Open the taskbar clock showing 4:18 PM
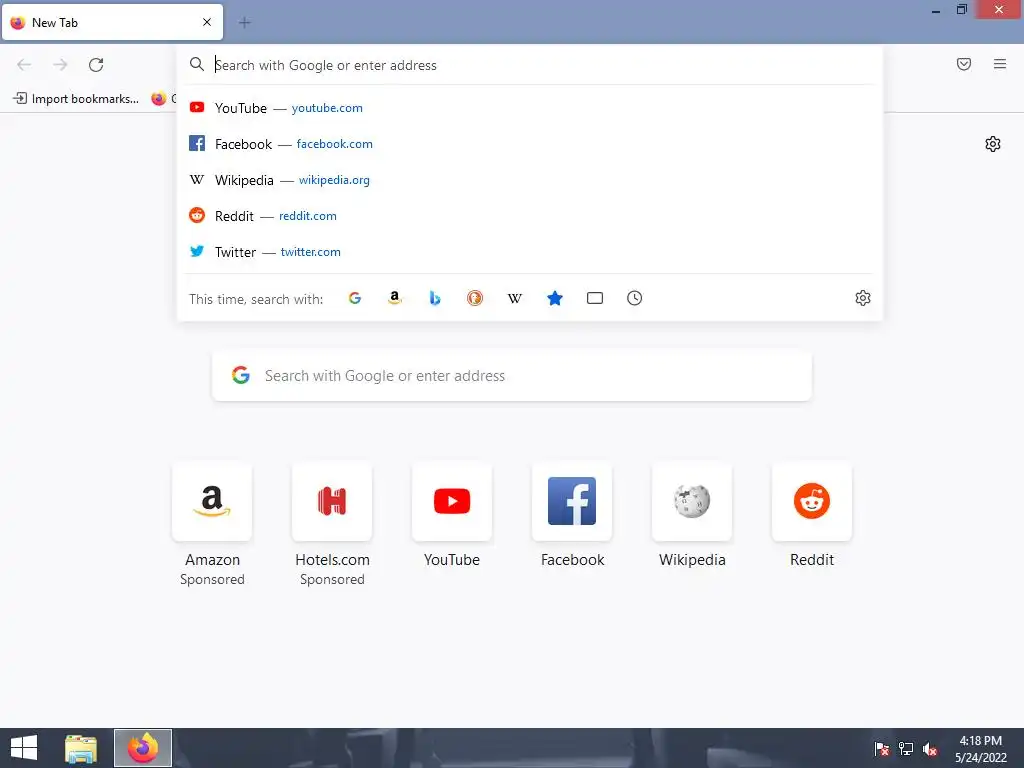The height and width of the screenshot is (768, 1024). (981, 749)
